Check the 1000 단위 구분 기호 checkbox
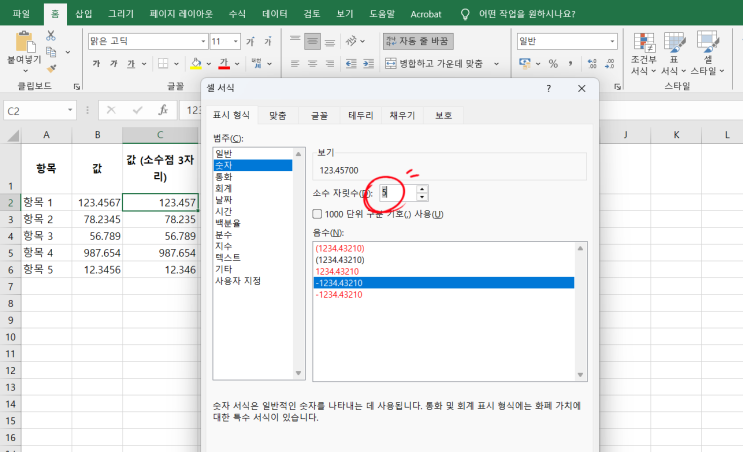Screen dimensions: 743x452 pos(317,214)
